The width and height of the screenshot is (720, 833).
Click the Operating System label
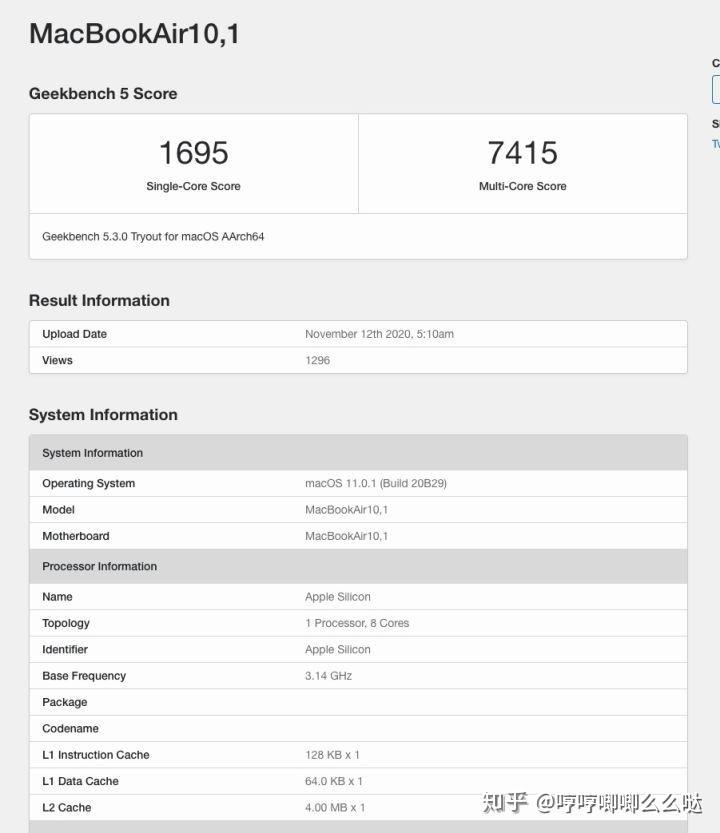(89, 483)
